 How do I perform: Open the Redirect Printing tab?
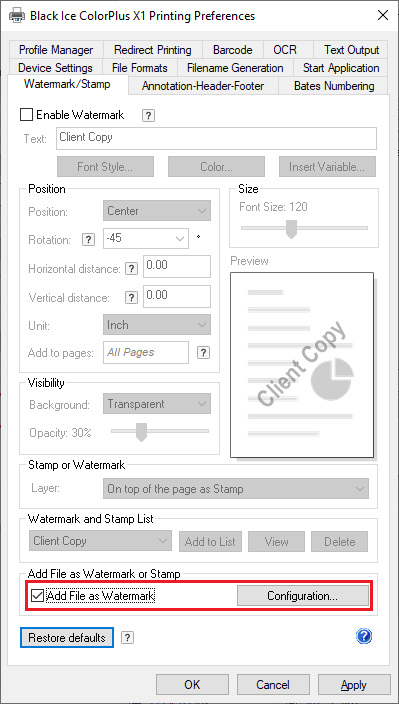(153, 50)
